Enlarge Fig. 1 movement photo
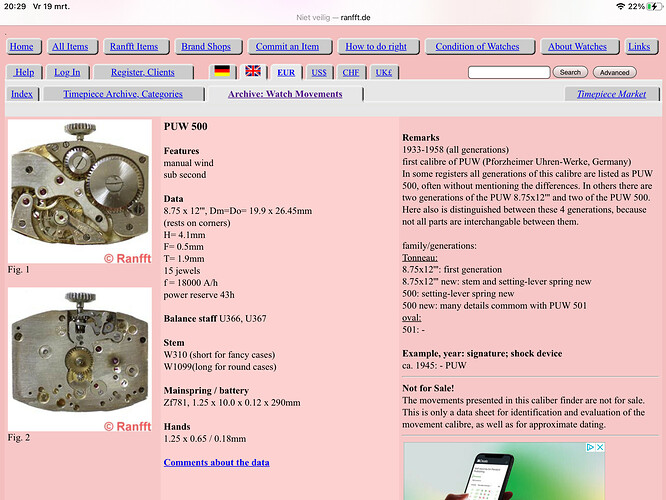666x500 pixels. 80,191
